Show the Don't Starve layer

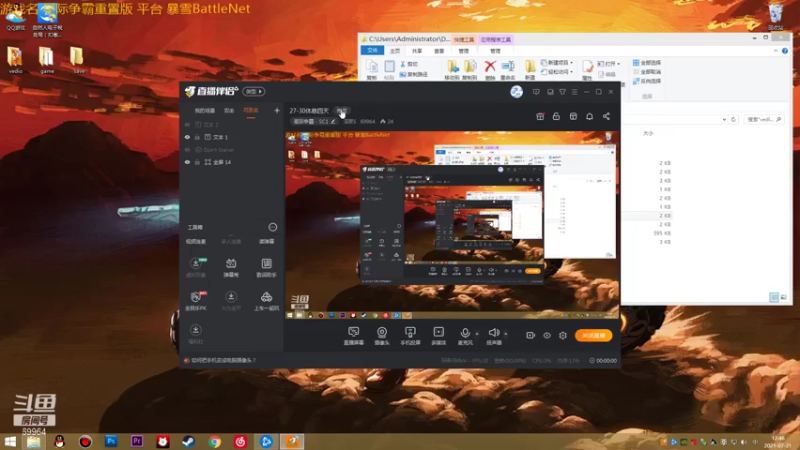tap(187, 150)
